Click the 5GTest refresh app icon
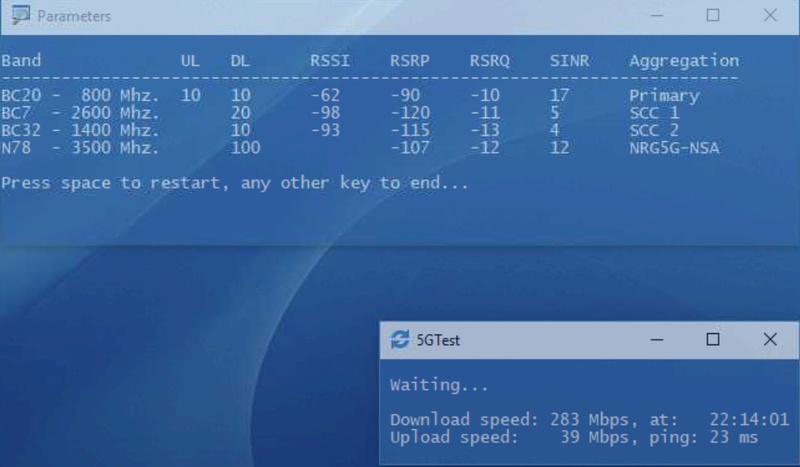This screenshot has height=467, width=800. (x=399, y=339)
